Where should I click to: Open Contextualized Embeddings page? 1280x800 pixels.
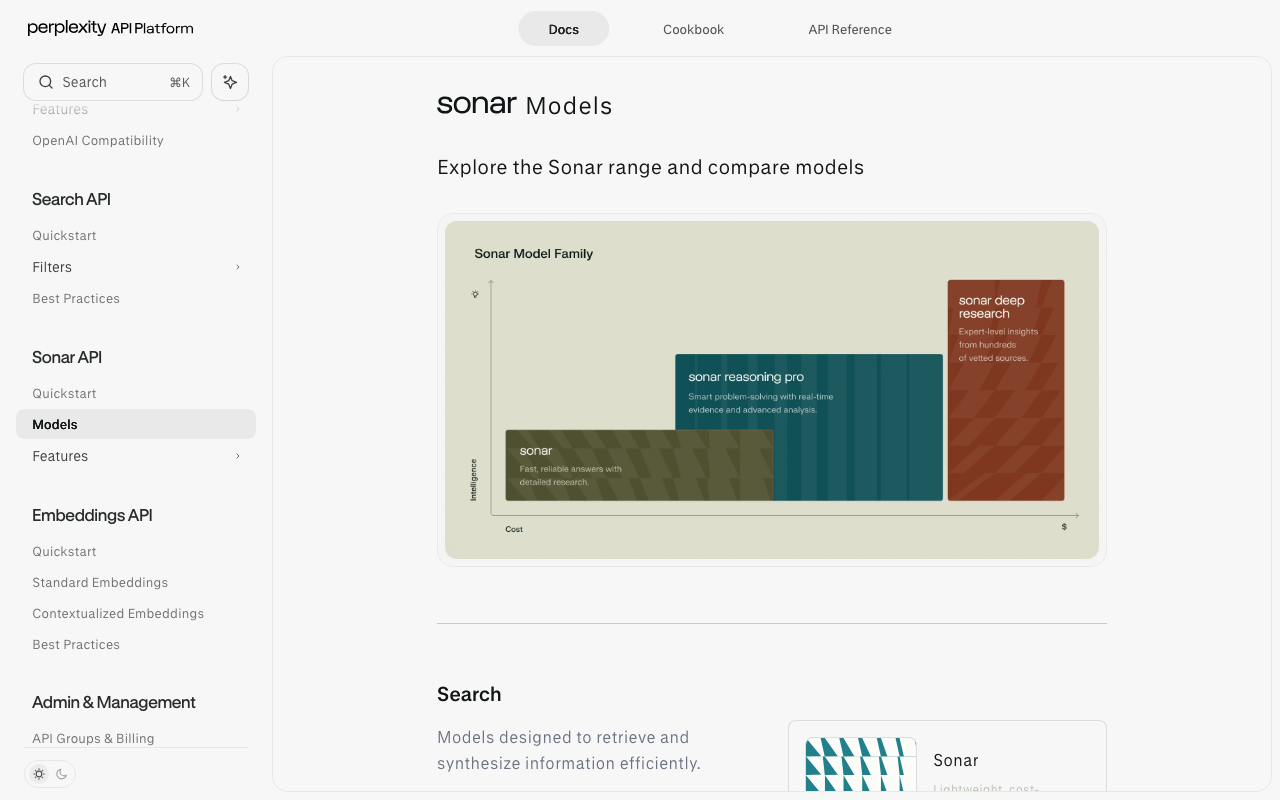pyautogui.click(x=118, y=614)
